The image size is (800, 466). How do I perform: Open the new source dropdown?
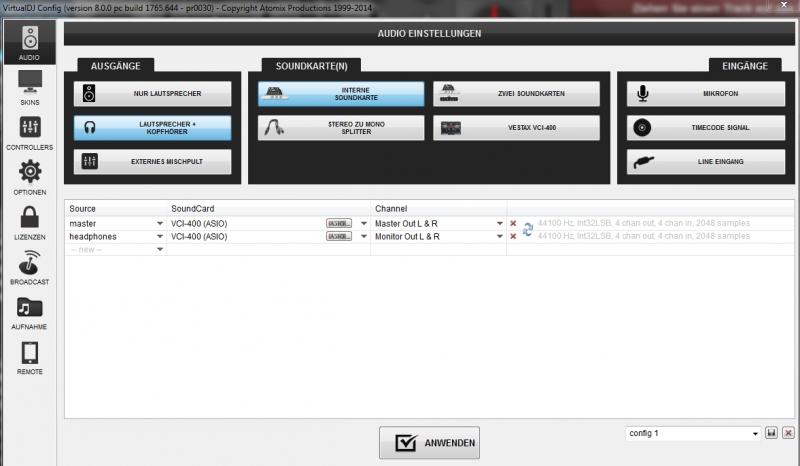pos(160,250)
